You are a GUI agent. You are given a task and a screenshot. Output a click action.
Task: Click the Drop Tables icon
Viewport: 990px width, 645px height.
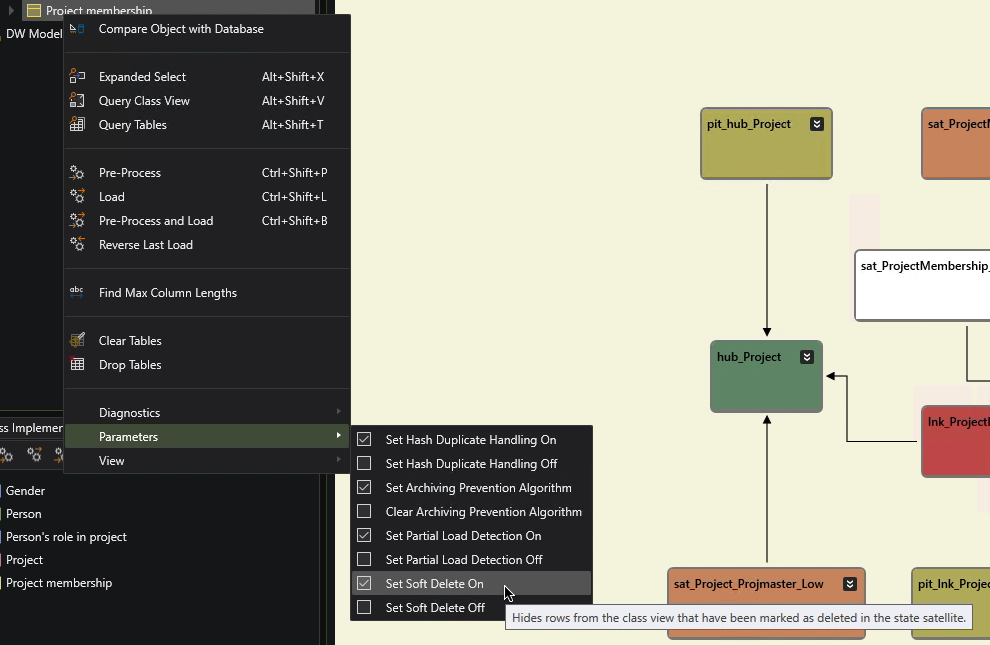pos(77,365)
